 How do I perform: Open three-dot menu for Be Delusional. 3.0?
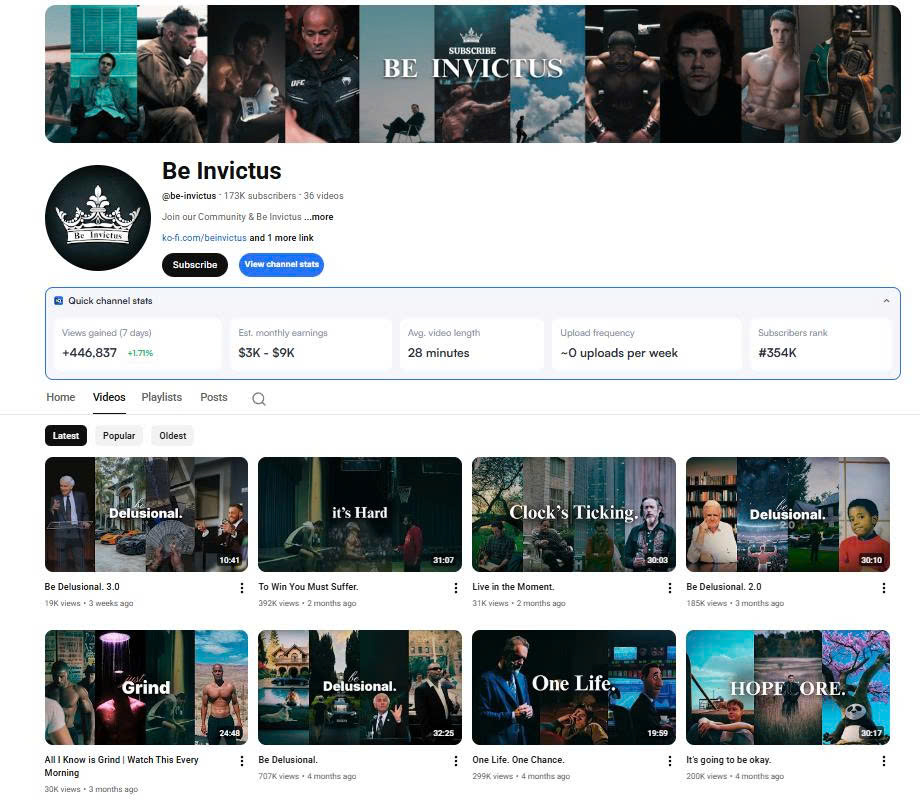click(241, 588)
